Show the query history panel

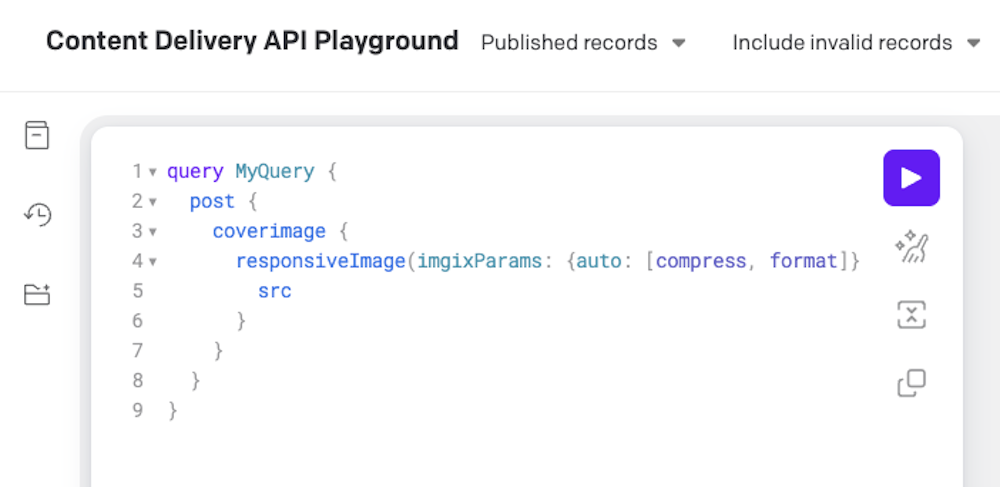click(37, 214)
